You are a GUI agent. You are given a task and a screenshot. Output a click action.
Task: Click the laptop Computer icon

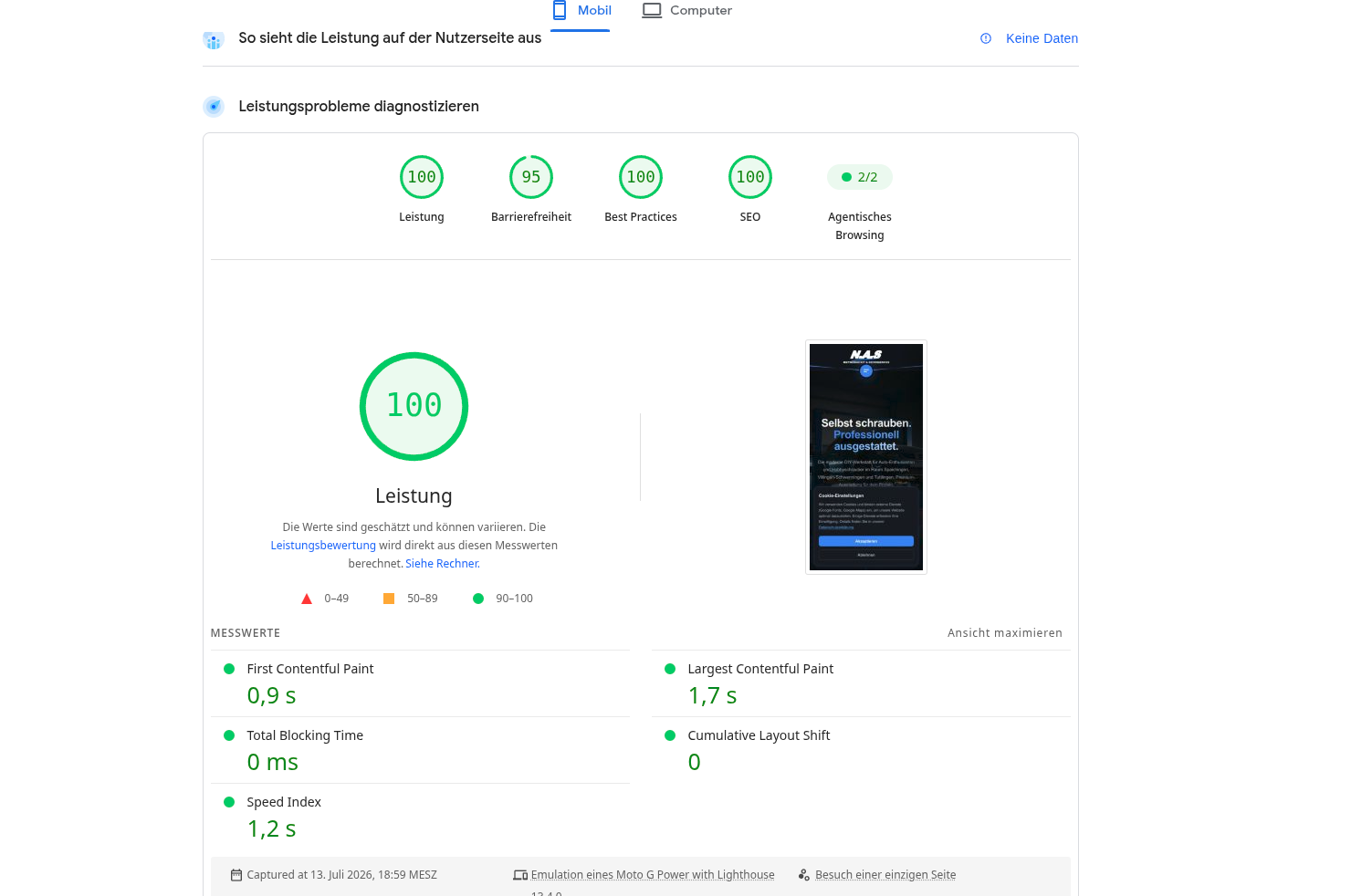652,10
